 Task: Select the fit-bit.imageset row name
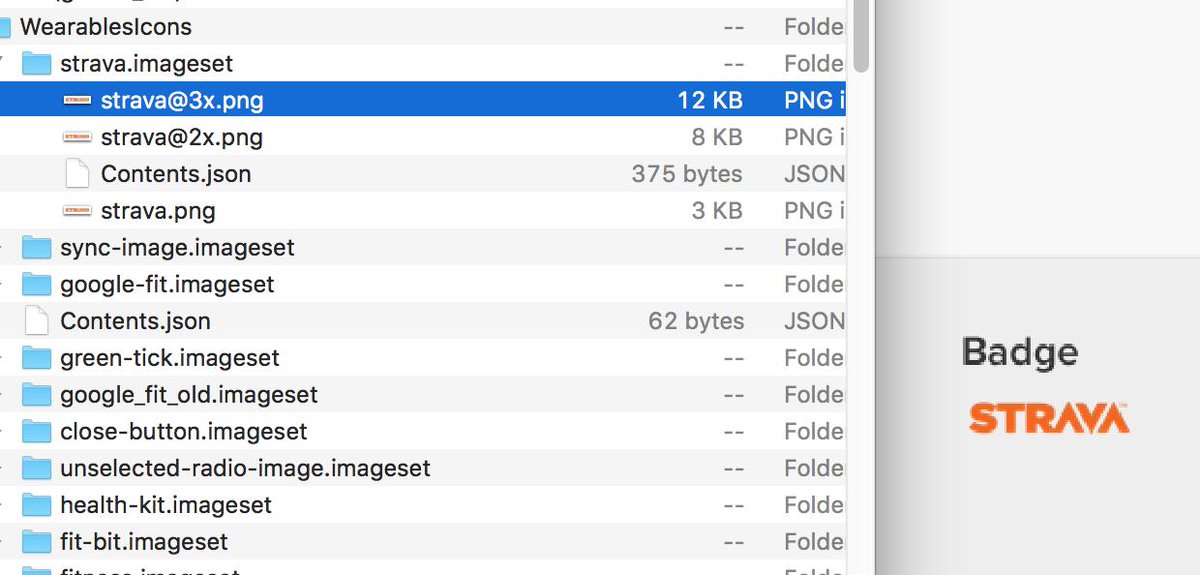(x=144, y=542)
